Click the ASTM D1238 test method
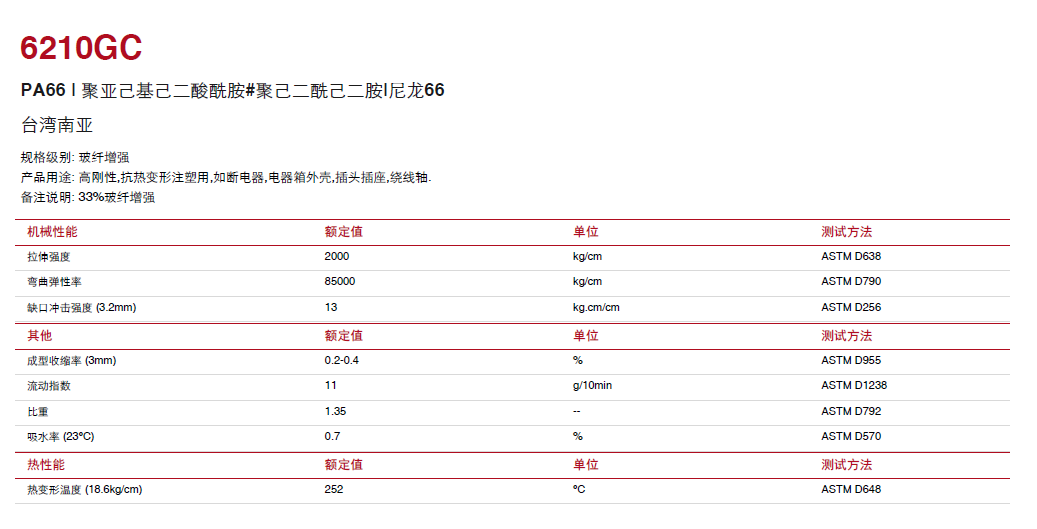The width and height of the screenshot is (1037, 529). (x=854, y=386)
